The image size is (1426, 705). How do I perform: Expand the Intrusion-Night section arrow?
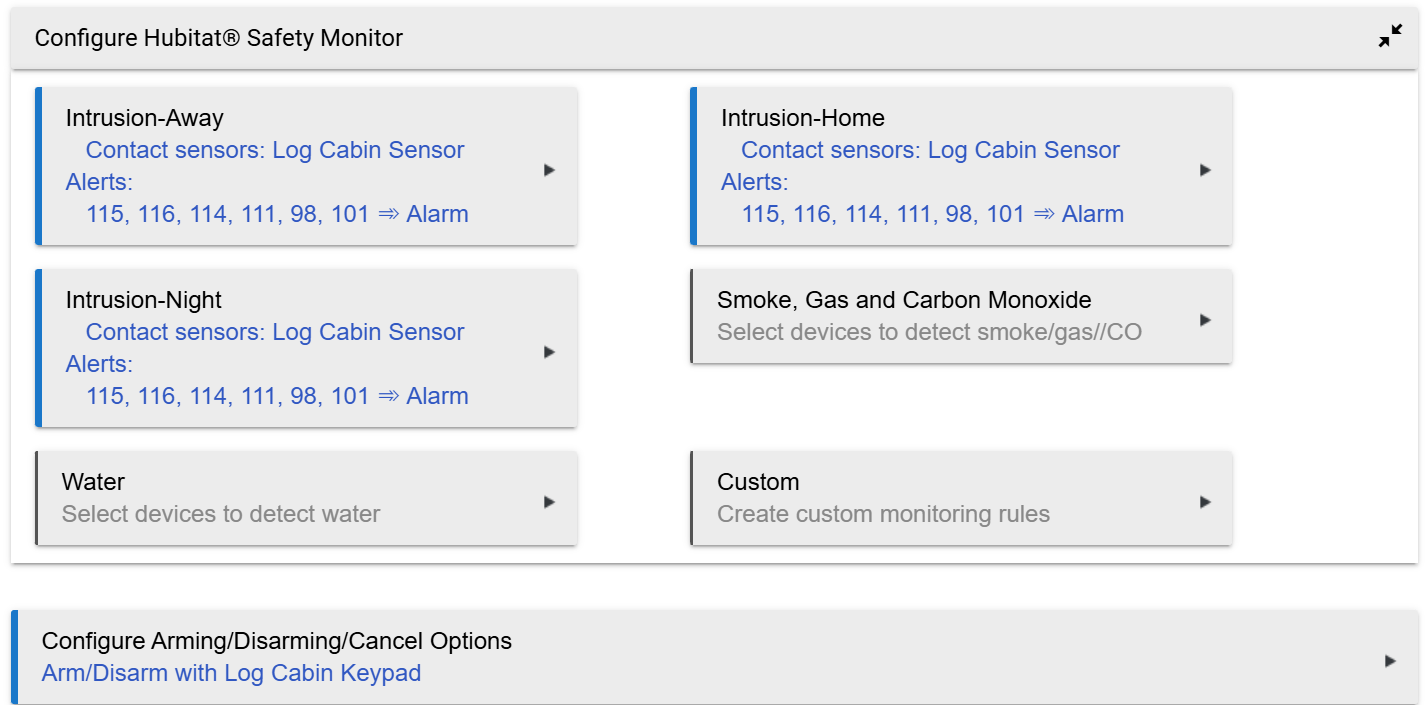(549, 352)
